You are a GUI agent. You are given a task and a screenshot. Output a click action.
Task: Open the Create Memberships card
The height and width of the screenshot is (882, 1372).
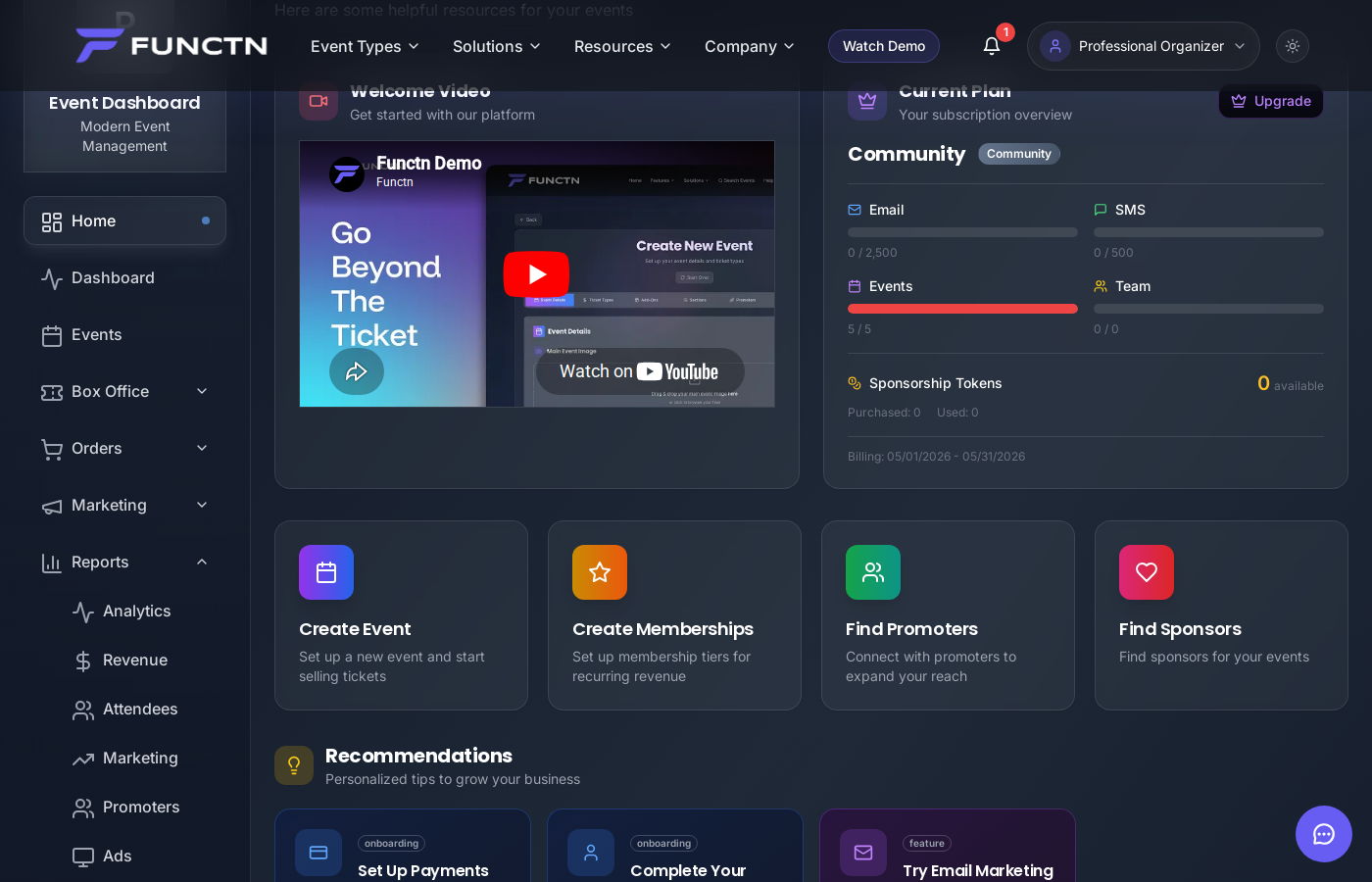(x=674, y=615)
